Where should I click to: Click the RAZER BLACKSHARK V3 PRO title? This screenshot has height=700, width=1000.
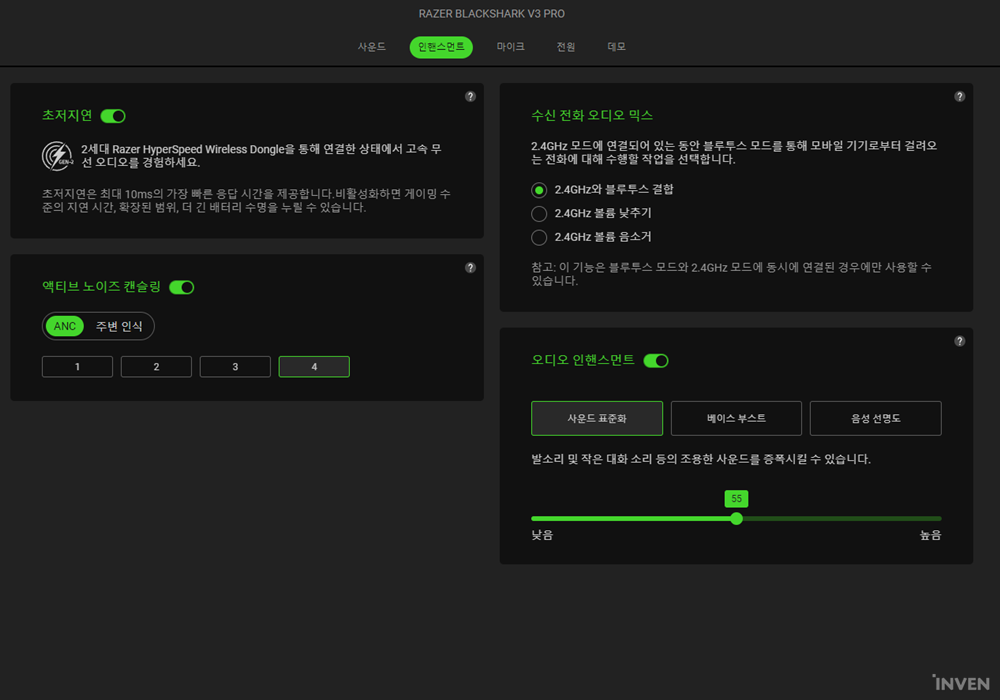[x=492, y=13]
